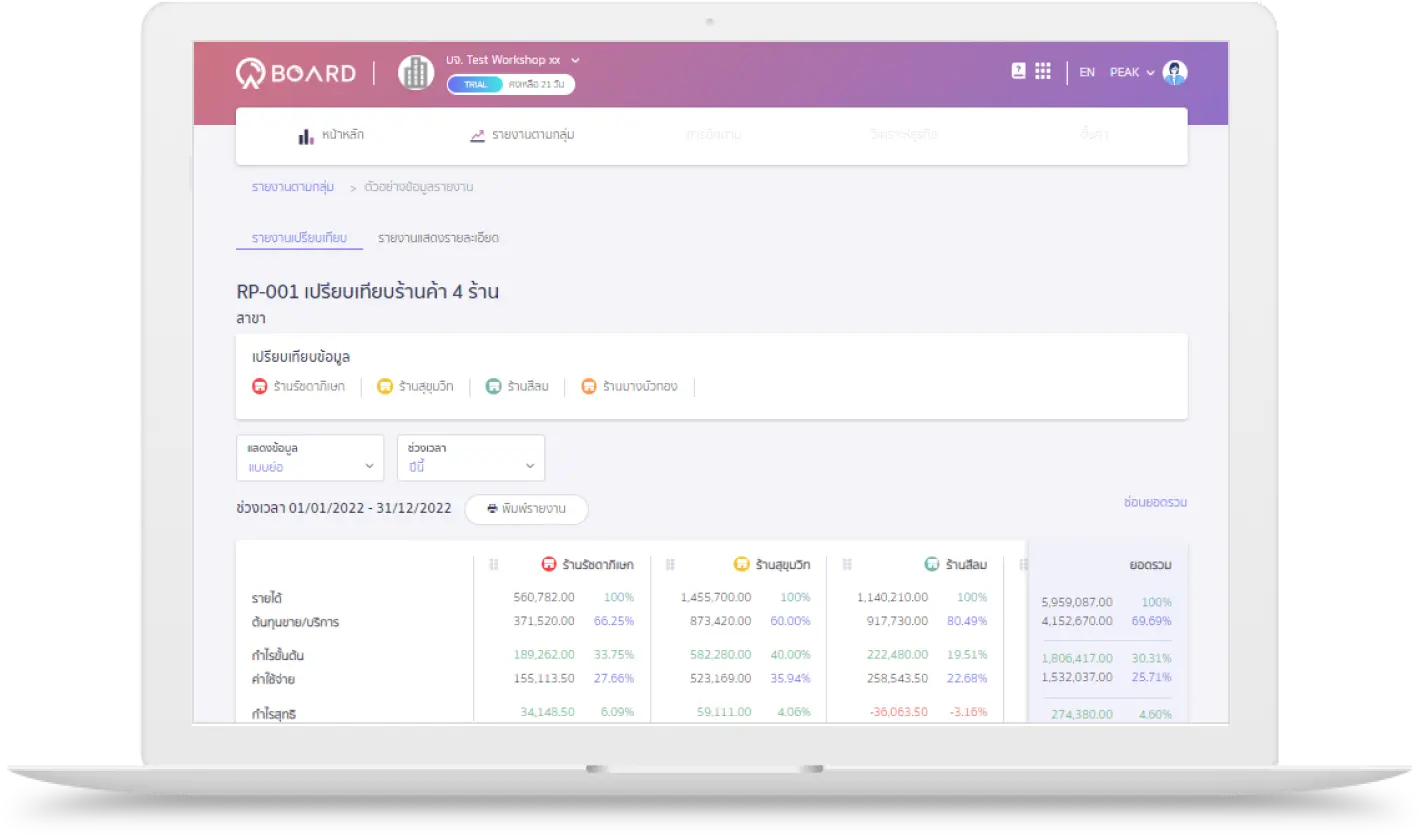Click the 1,140,210.00 revenue value
The height and width of the screenshot is (836, 1420).
point(892,597)
